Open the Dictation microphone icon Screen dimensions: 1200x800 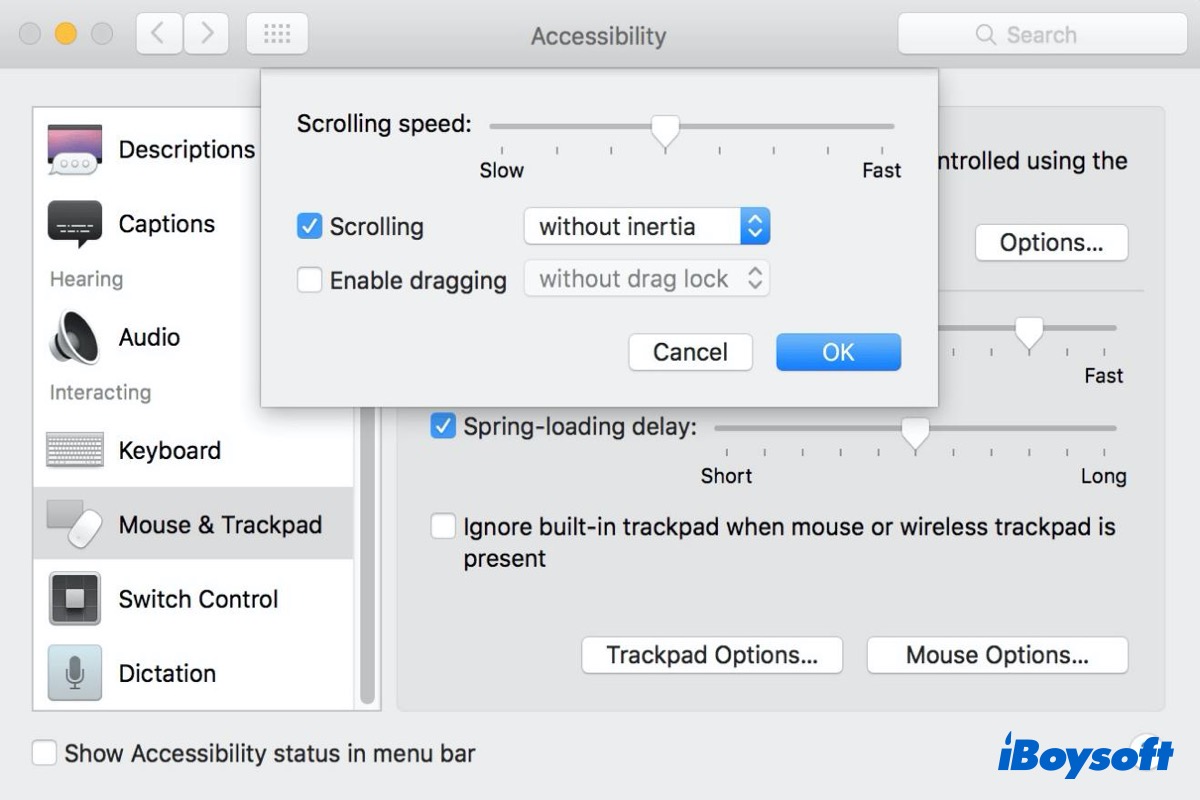click(x=75, y=673)
